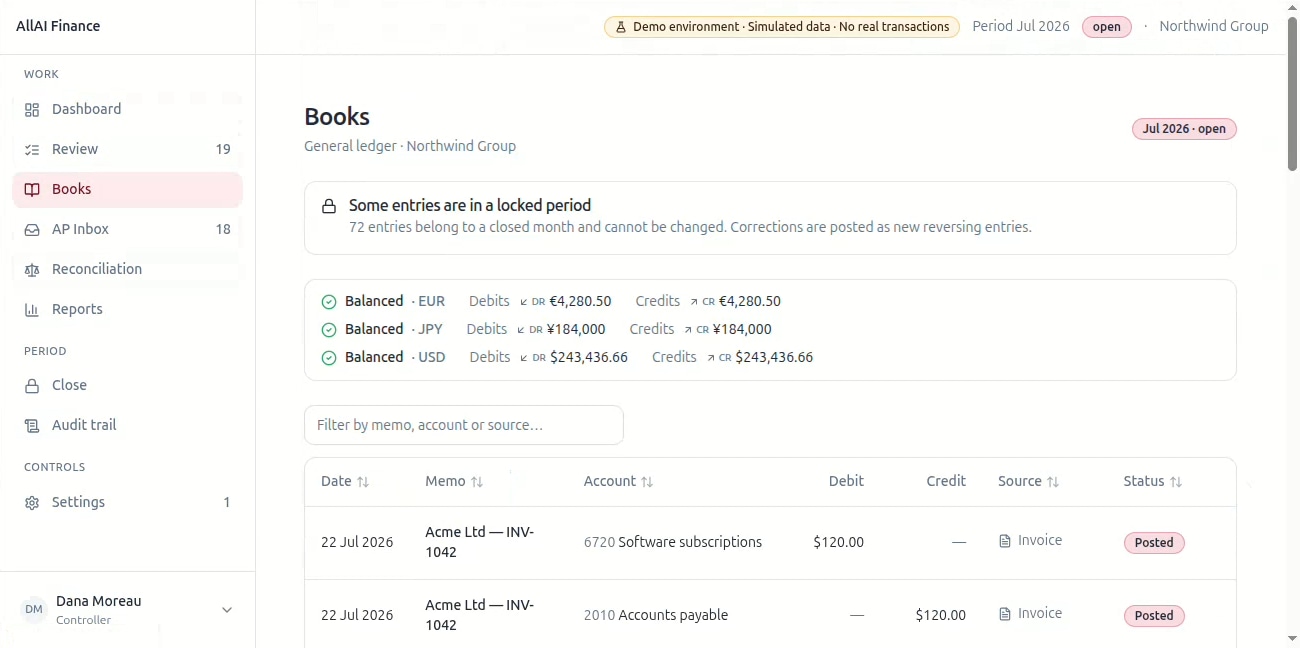This screenshot has width=1300, height=648.
Task: Click the General ledger · Northwind Group subtitle
Action: coord(410,146)
